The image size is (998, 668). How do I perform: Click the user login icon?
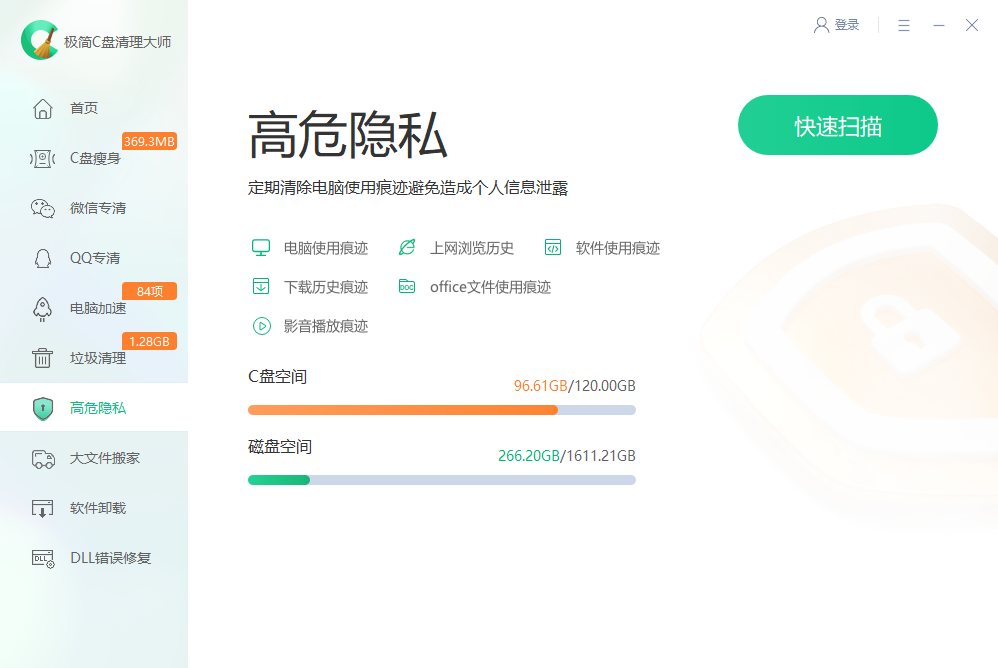[x=821, y=25]
